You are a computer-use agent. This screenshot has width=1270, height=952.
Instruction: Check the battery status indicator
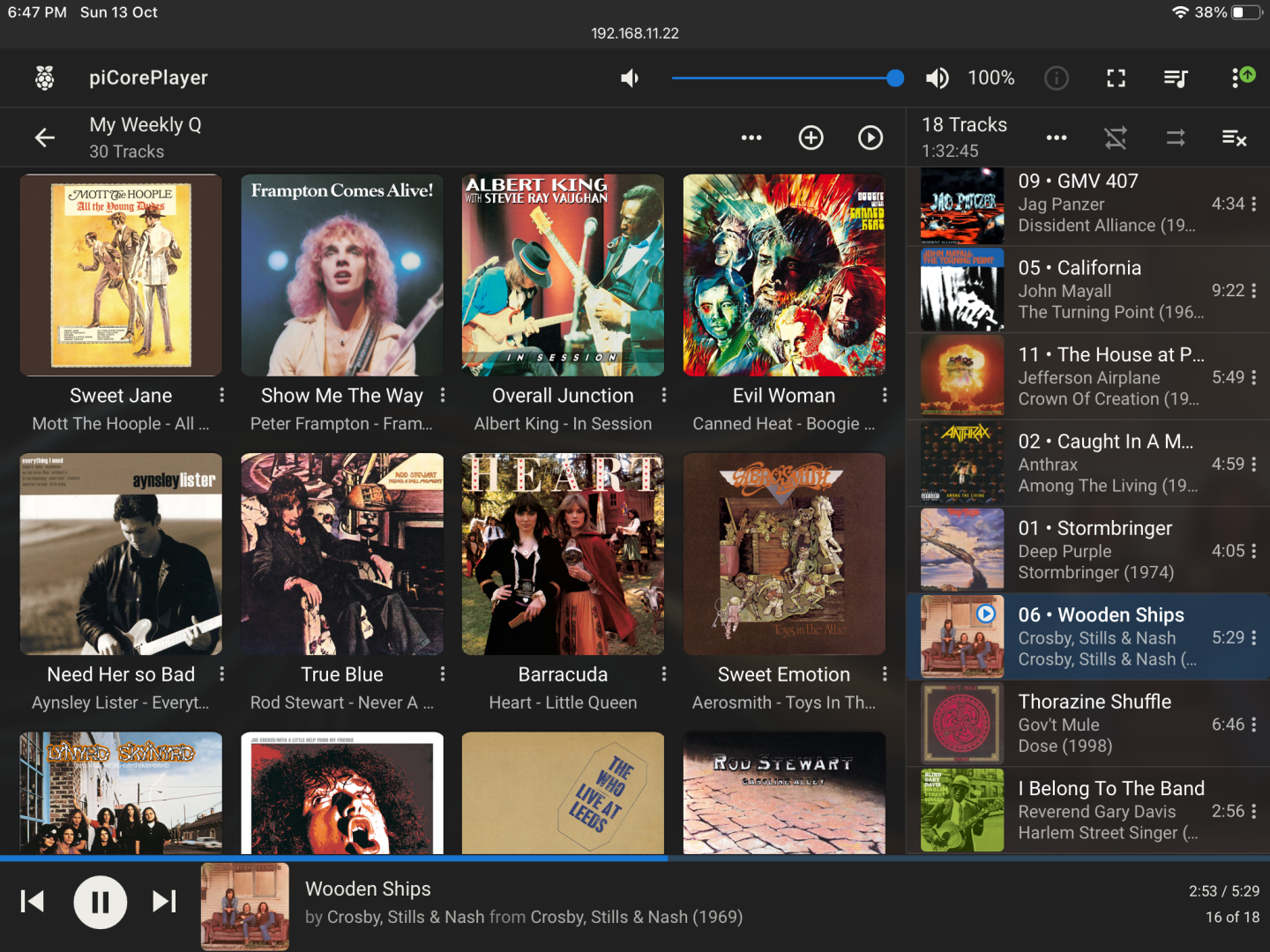(1246, 12)
